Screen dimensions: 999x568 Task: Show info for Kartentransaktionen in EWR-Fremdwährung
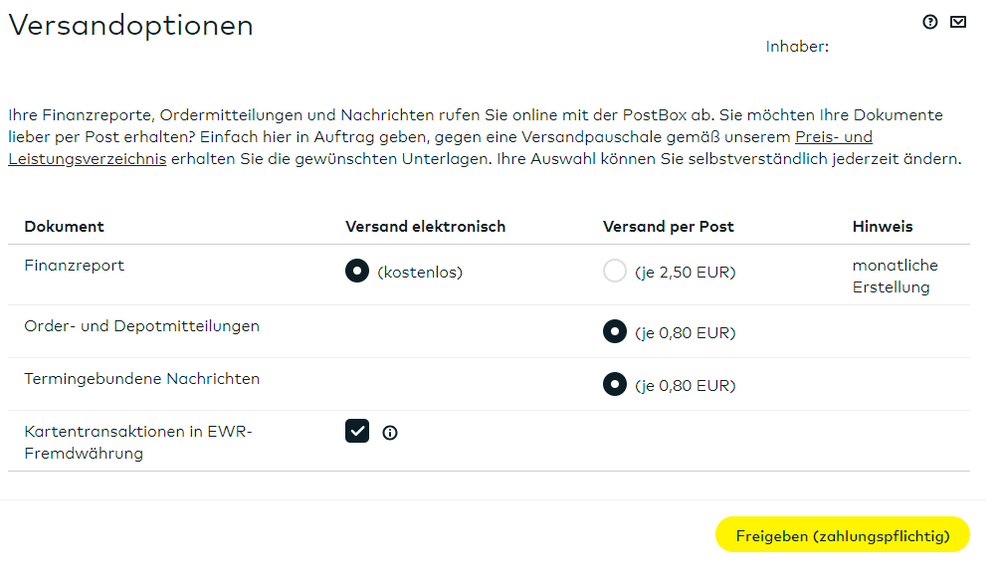coord(390,433)
